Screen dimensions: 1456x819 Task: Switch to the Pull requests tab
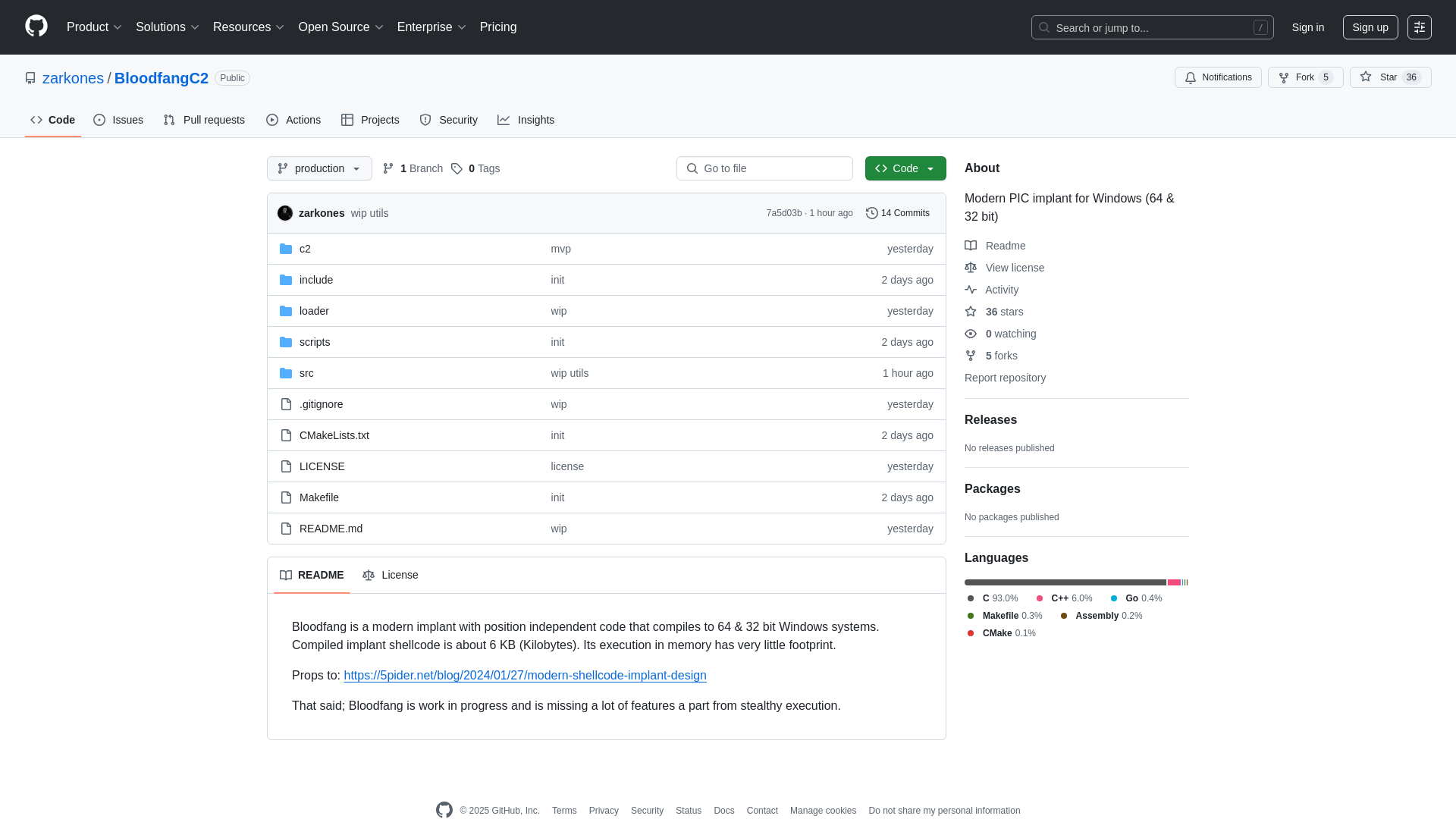pos(204,120)
